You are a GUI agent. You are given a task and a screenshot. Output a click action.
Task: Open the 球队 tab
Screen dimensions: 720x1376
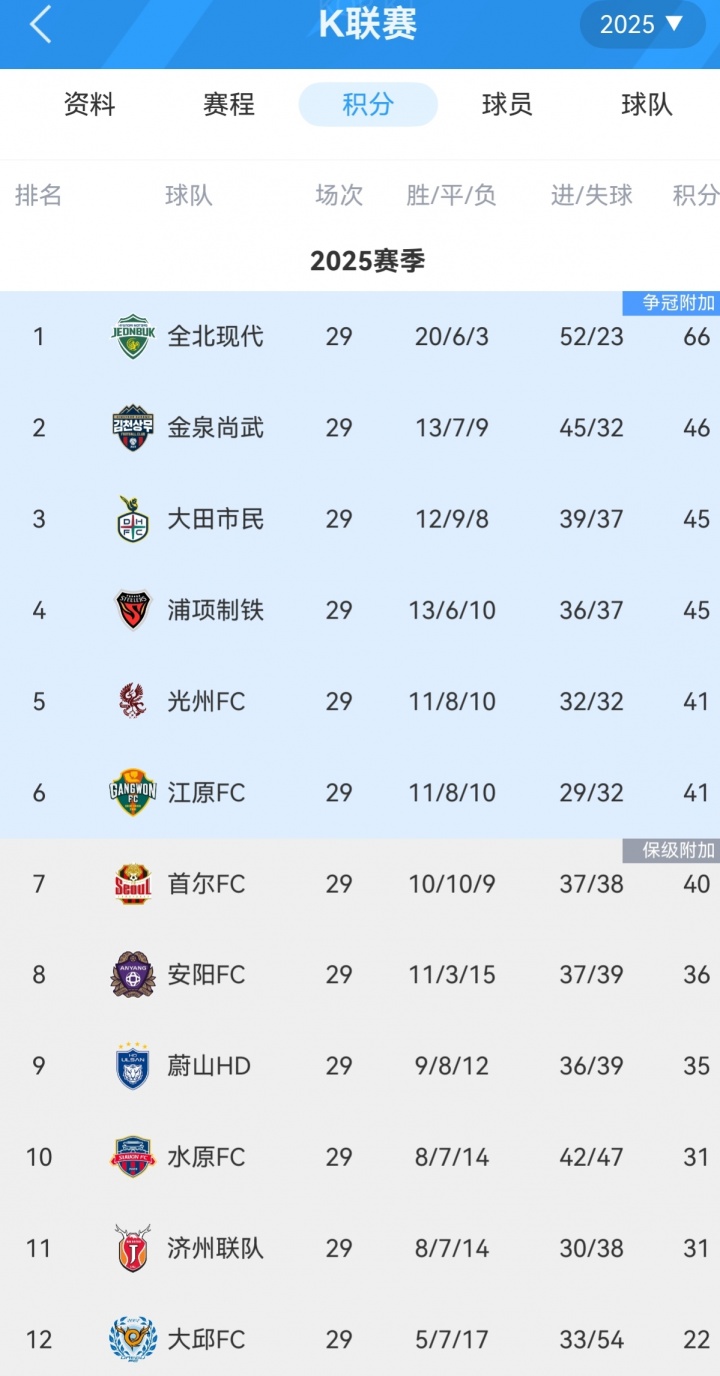[x=646, y=104]
